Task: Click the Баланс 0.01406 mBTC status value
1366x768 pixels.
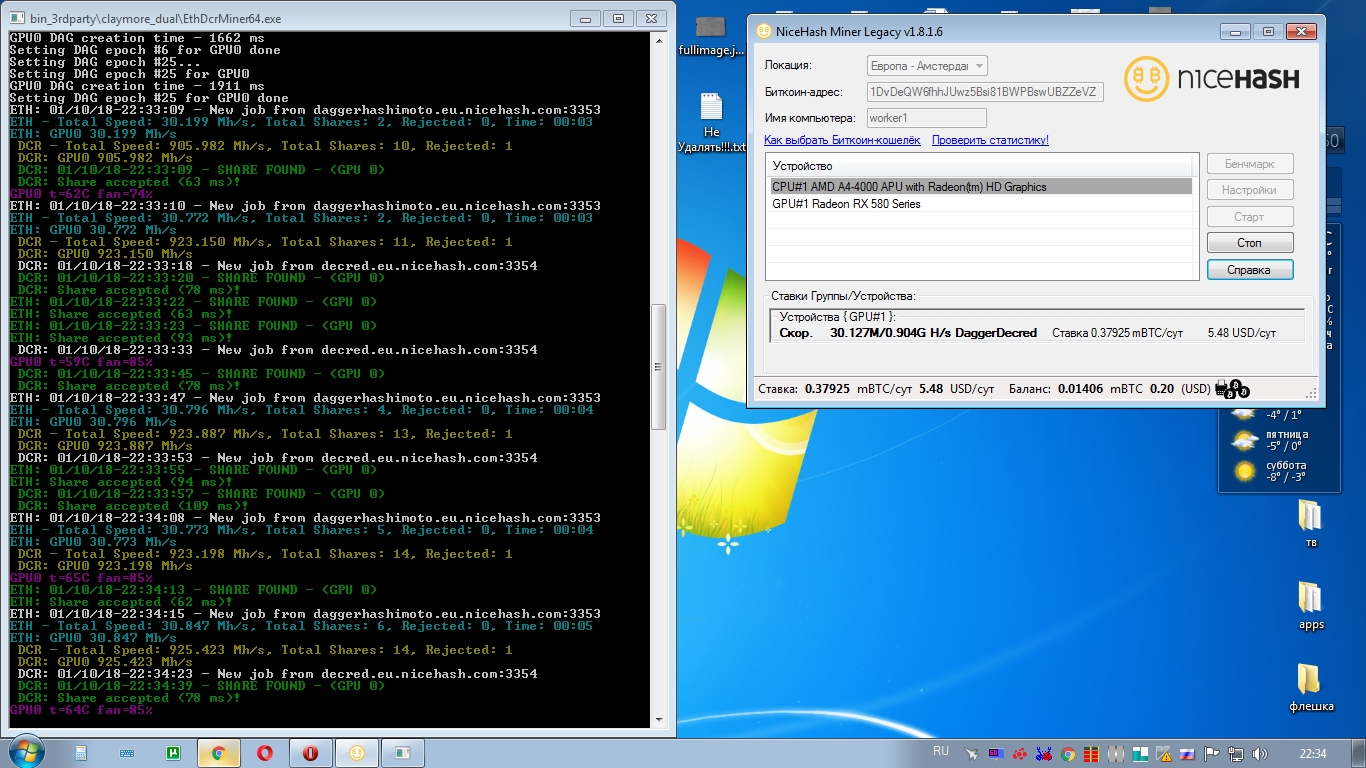Action: click(1075, 389)
